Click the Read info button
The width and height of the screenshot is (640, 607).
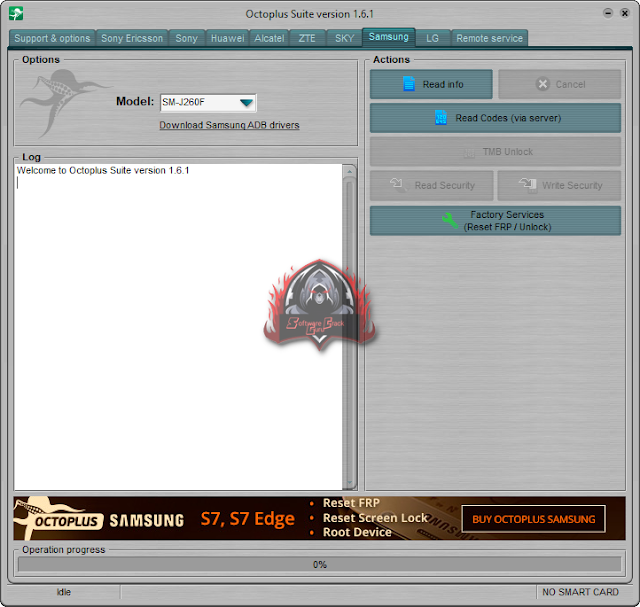tap(431, 84)
